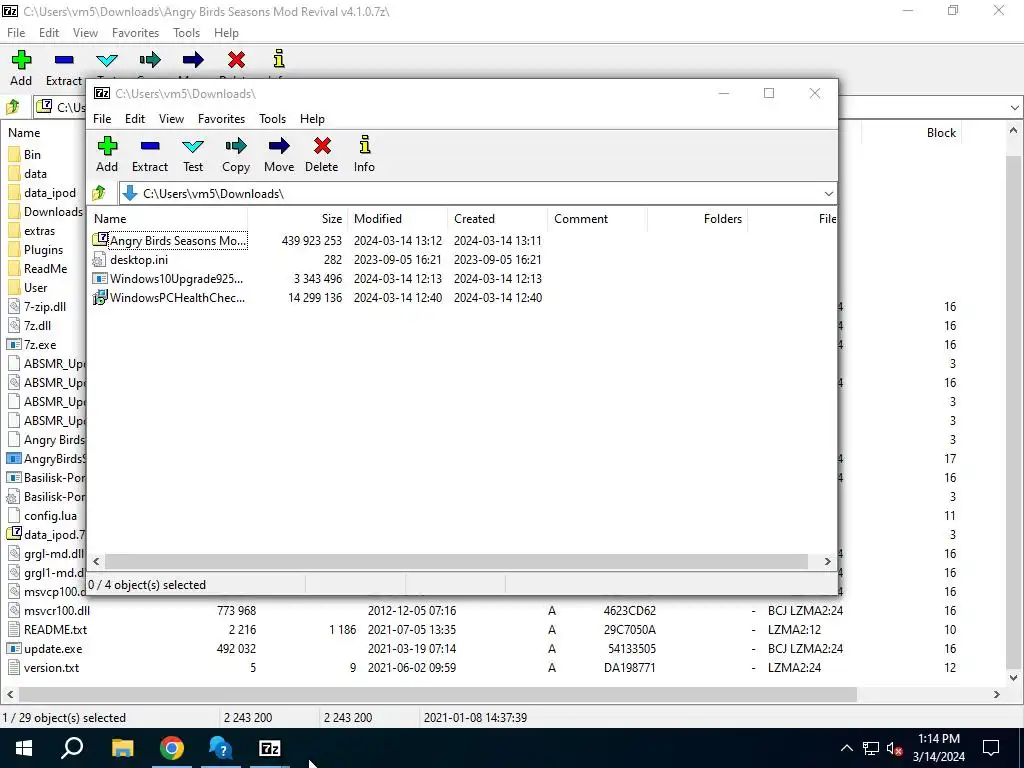
Task: Expand the background window address path dropdown
Action: [x=1014, y=107]
